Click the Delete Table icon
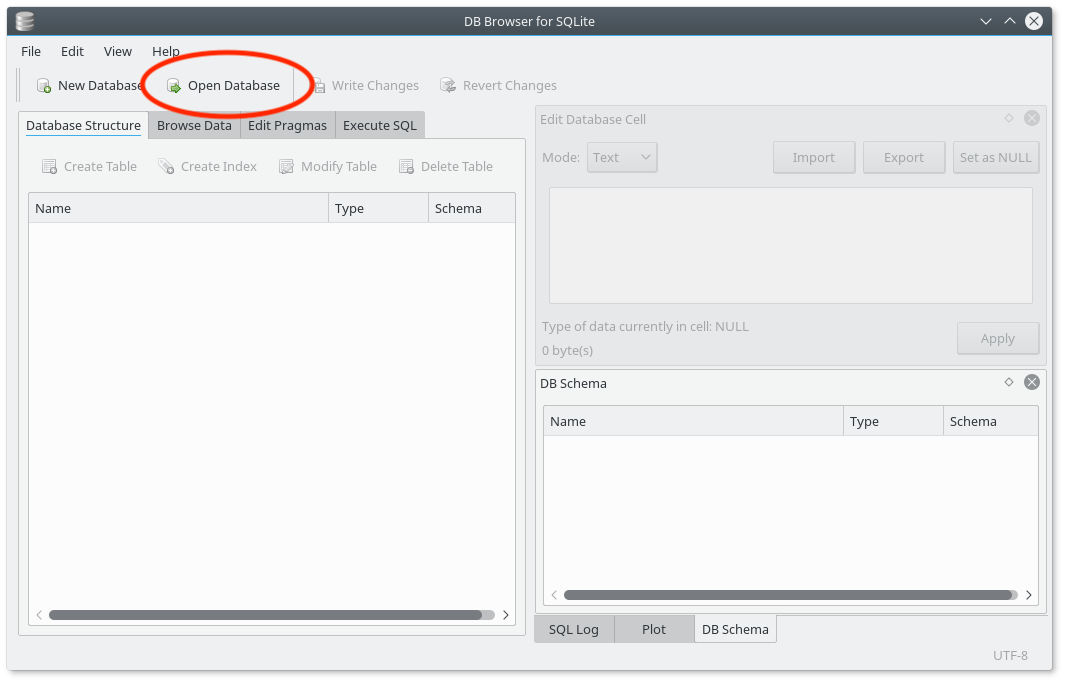1065x683 pixels. (x=445, y=166)
